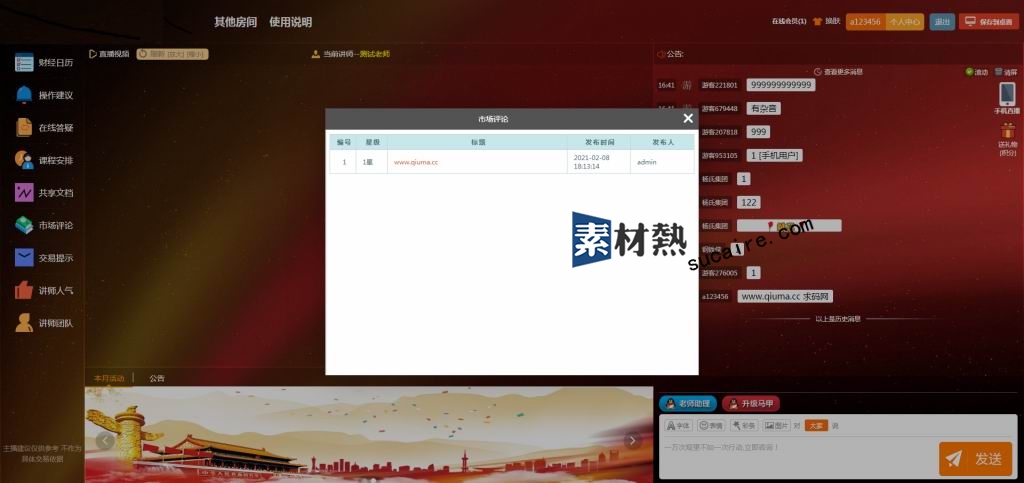Viewport: 1024px width, 483px height.
Task: Click the 老师助理 QQ button
Action: click(688, 403)
